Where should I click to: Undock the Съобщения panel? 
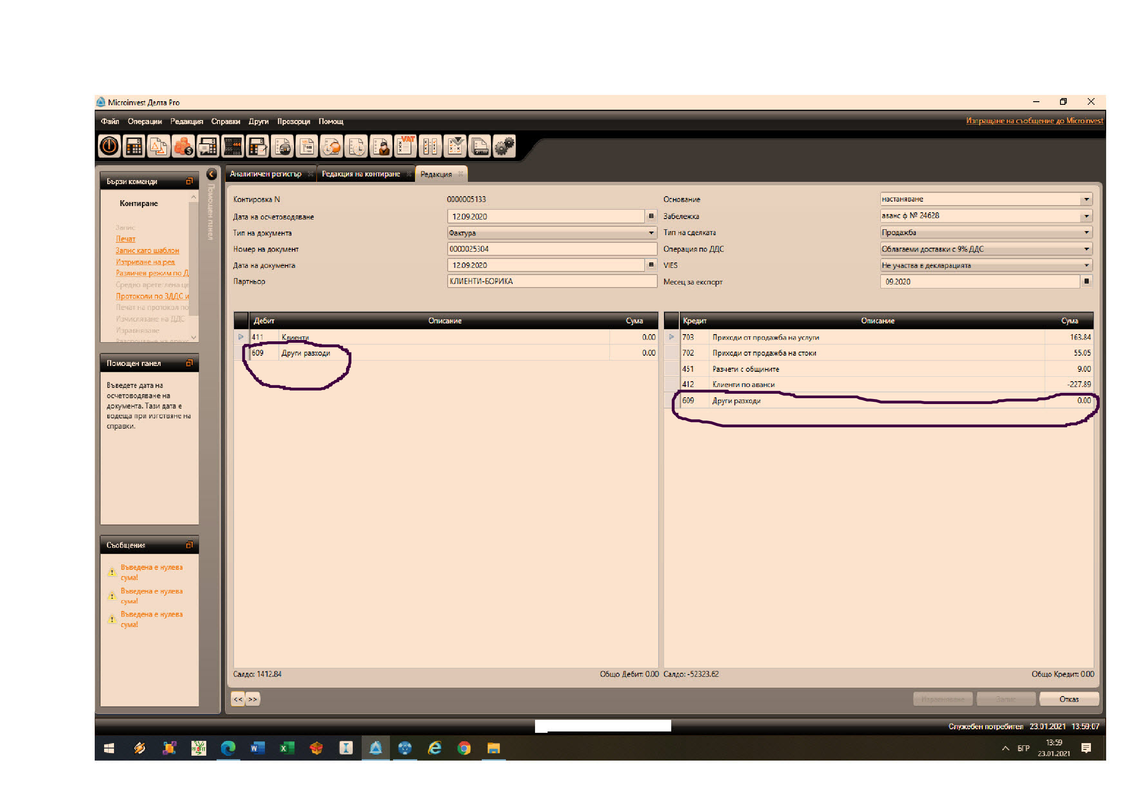point(190,545)
